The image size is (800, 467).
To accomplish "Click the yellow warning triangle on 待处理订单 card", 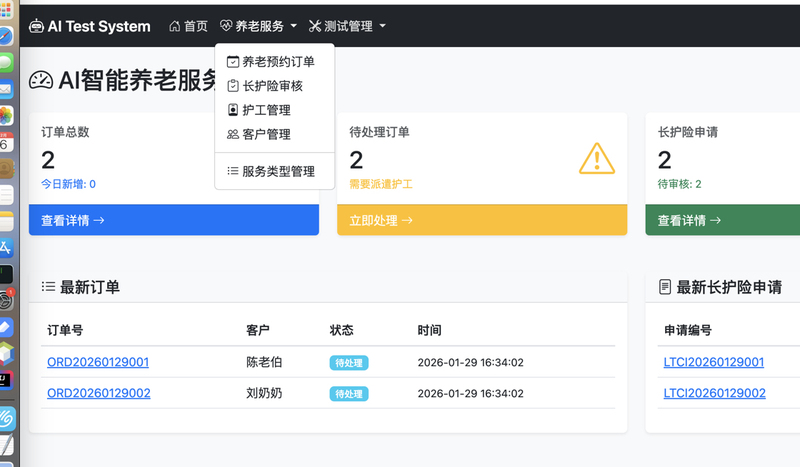I will click(597, 159).
